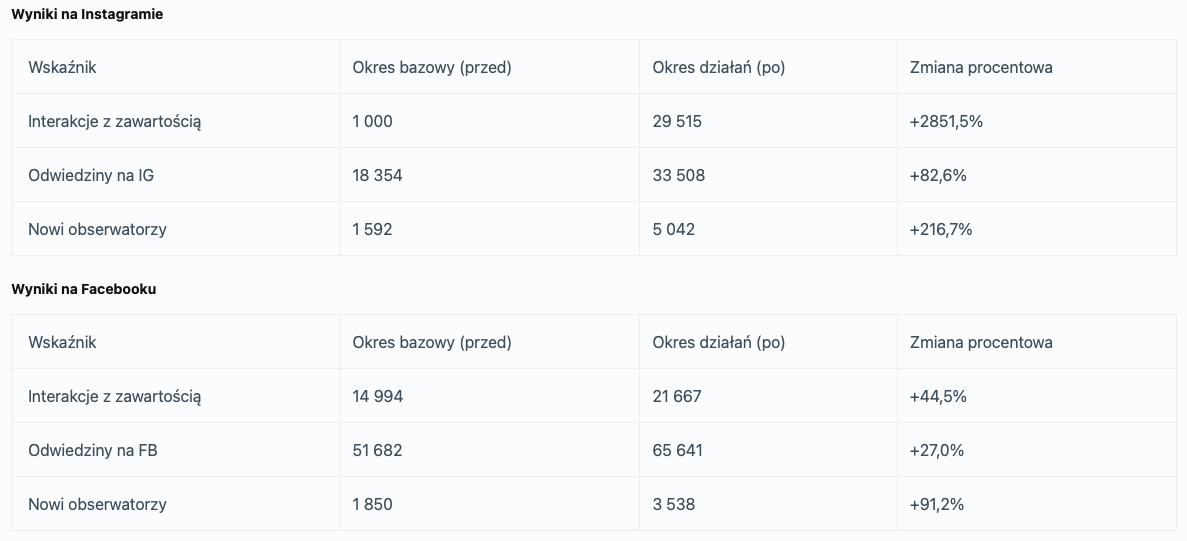Click the 'Wyniki na Instagramie' heading
Screen dimensions: 1187x541
click(87, 15)
